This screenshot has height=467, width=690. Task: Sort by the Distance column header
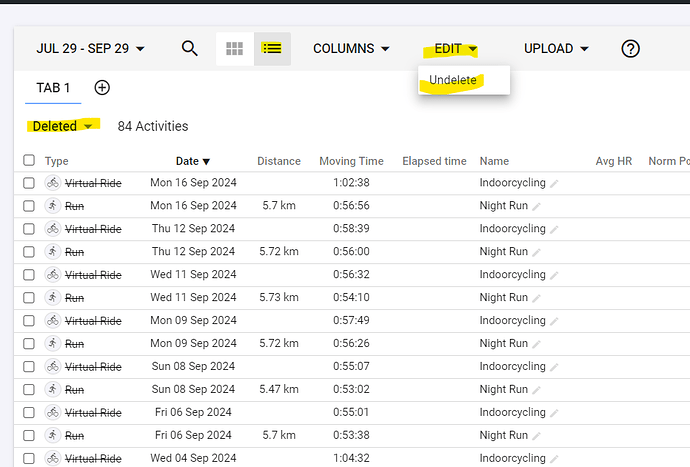tap(279, 161)
